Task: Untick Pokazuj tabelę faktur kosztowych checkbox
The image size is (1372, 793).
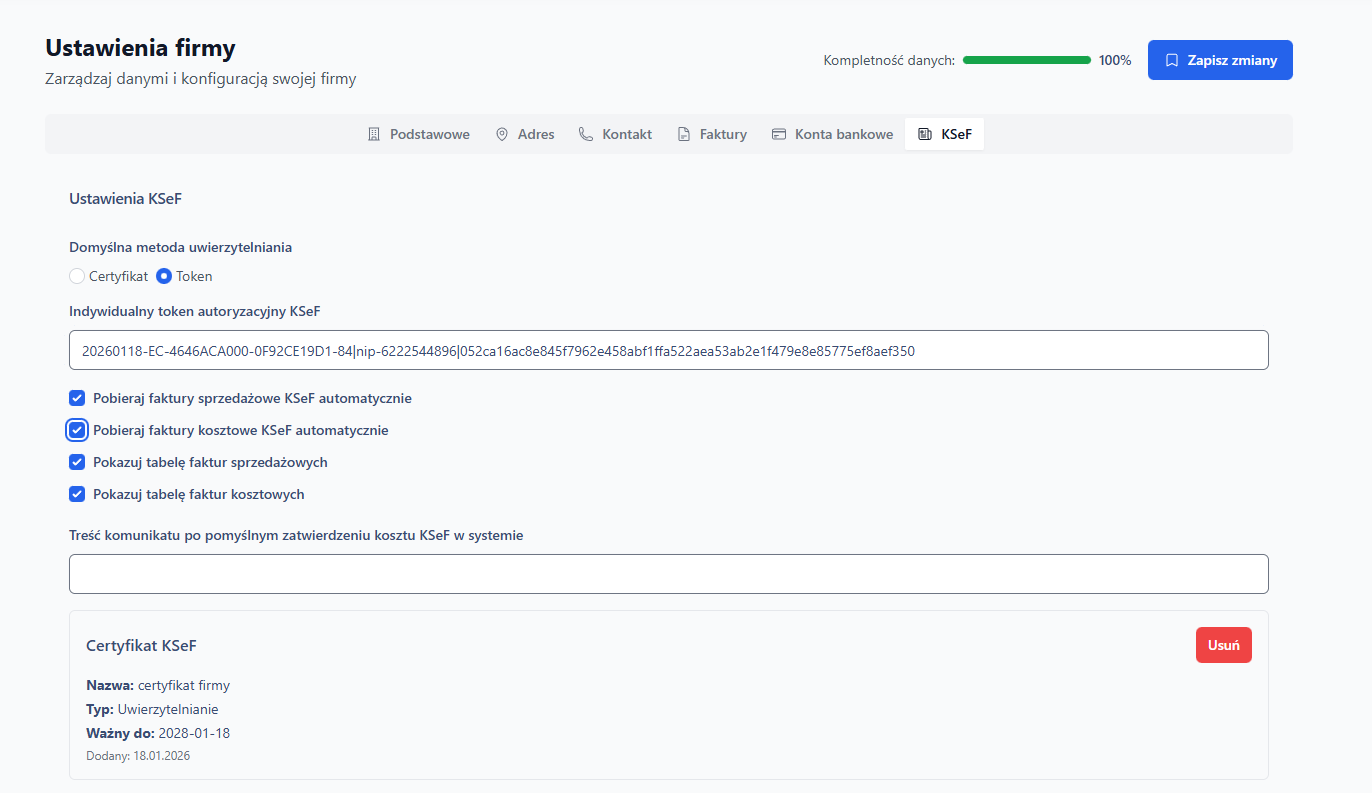Action: 77,494
